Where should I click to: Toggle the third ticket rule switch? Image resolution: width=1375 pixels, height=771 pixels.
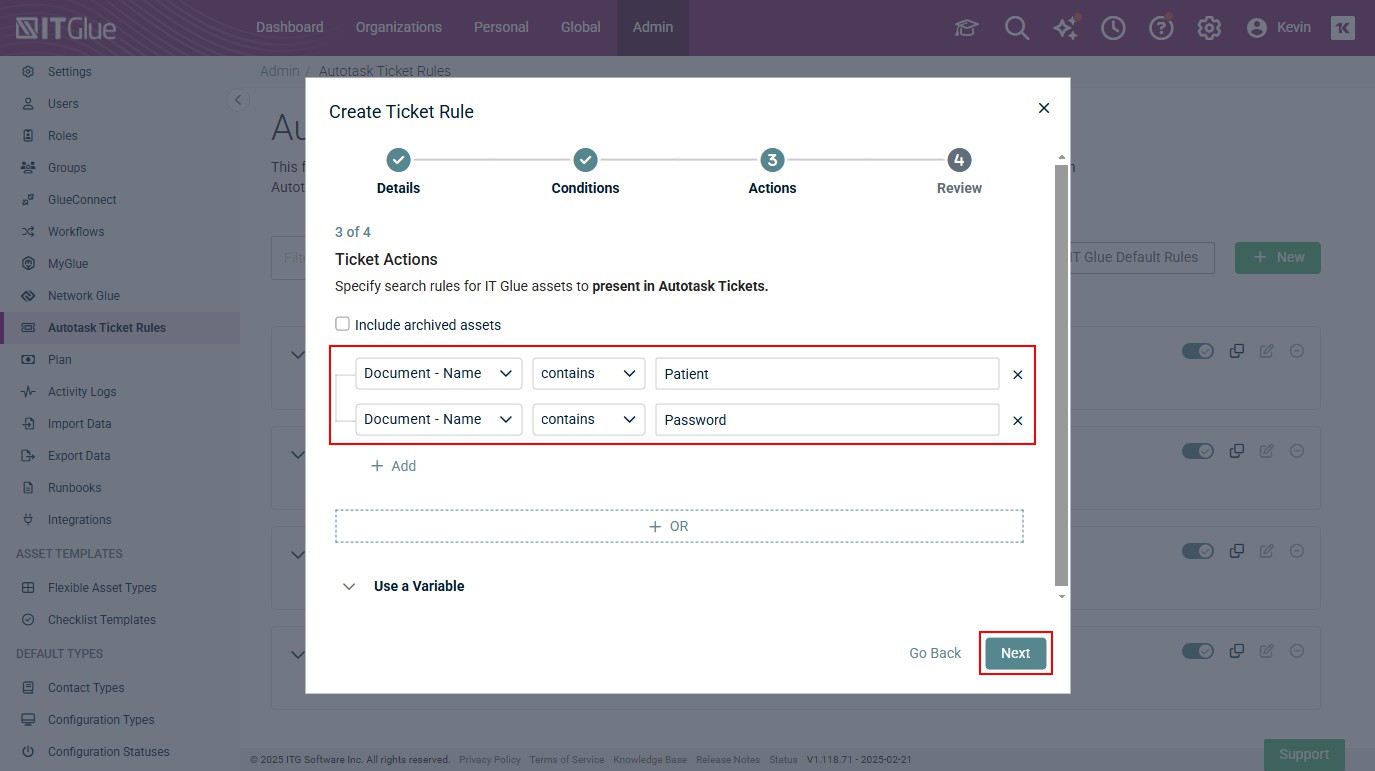[1198, 551]
